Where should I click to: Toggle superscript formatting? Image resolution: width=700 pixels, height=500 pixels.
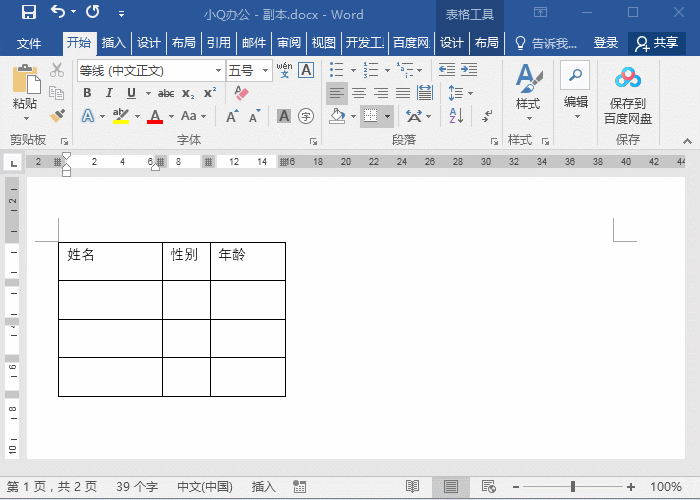pos(210,93)
